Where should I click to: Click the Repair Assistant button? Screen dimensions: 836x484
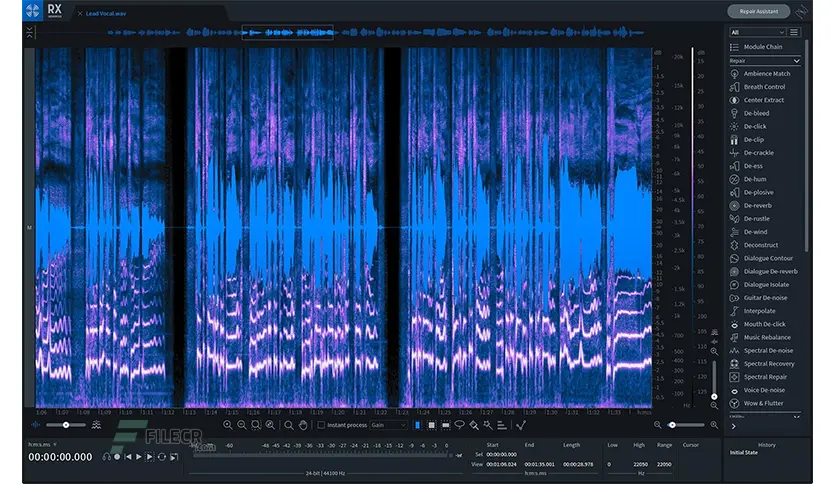(758, 11)
